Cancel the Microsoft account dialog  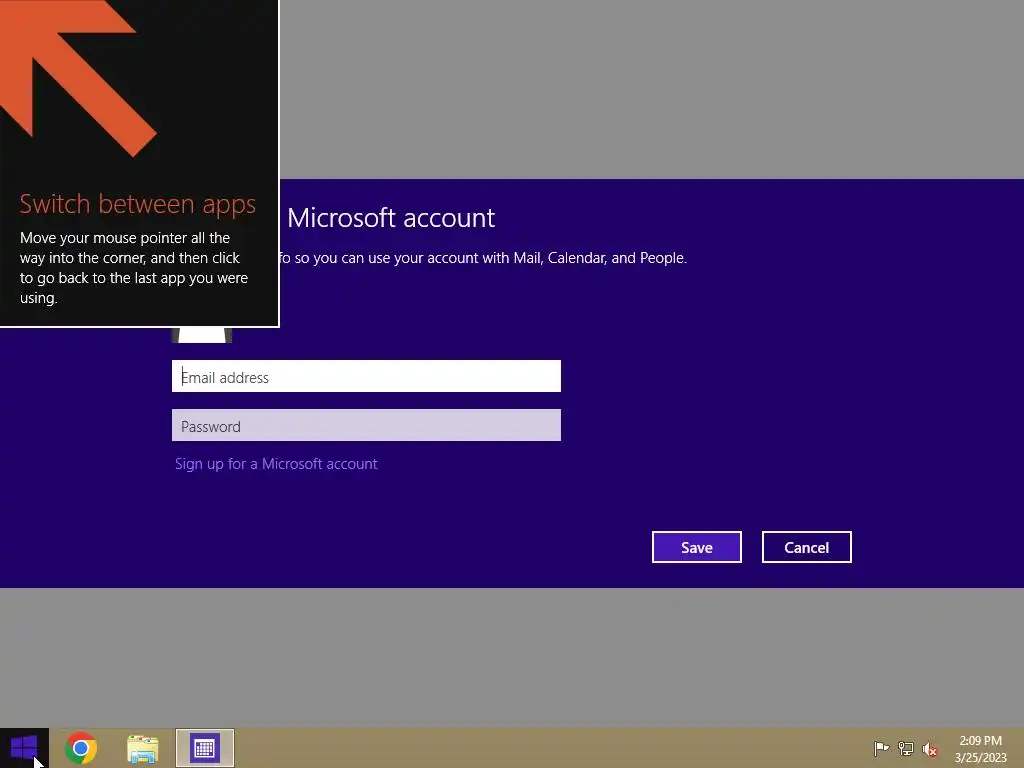click(x=807, y=547)
